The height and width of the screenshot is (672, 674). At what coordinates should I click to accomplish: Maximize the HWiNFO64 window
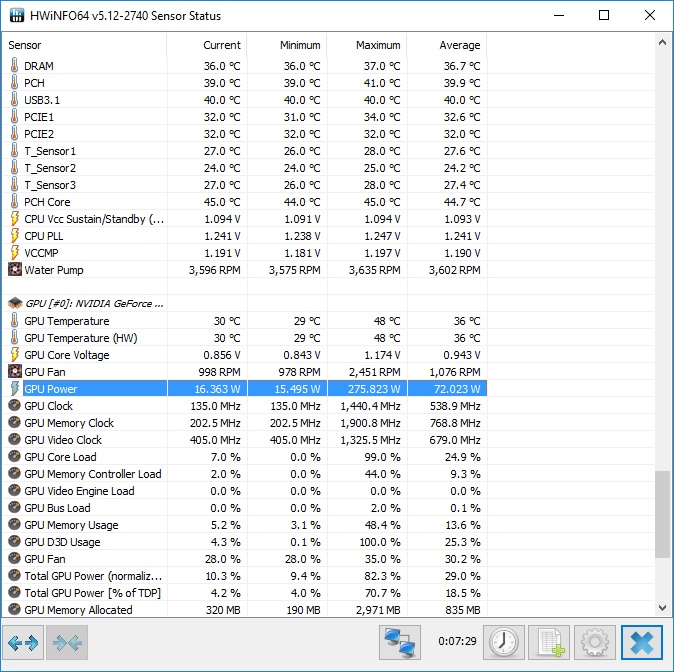point(604,15)
